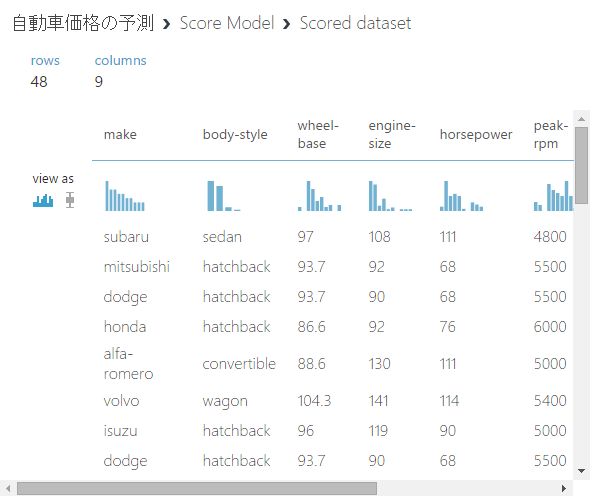
Task: Switch view to box plot icon
Action: pos(70,200)
